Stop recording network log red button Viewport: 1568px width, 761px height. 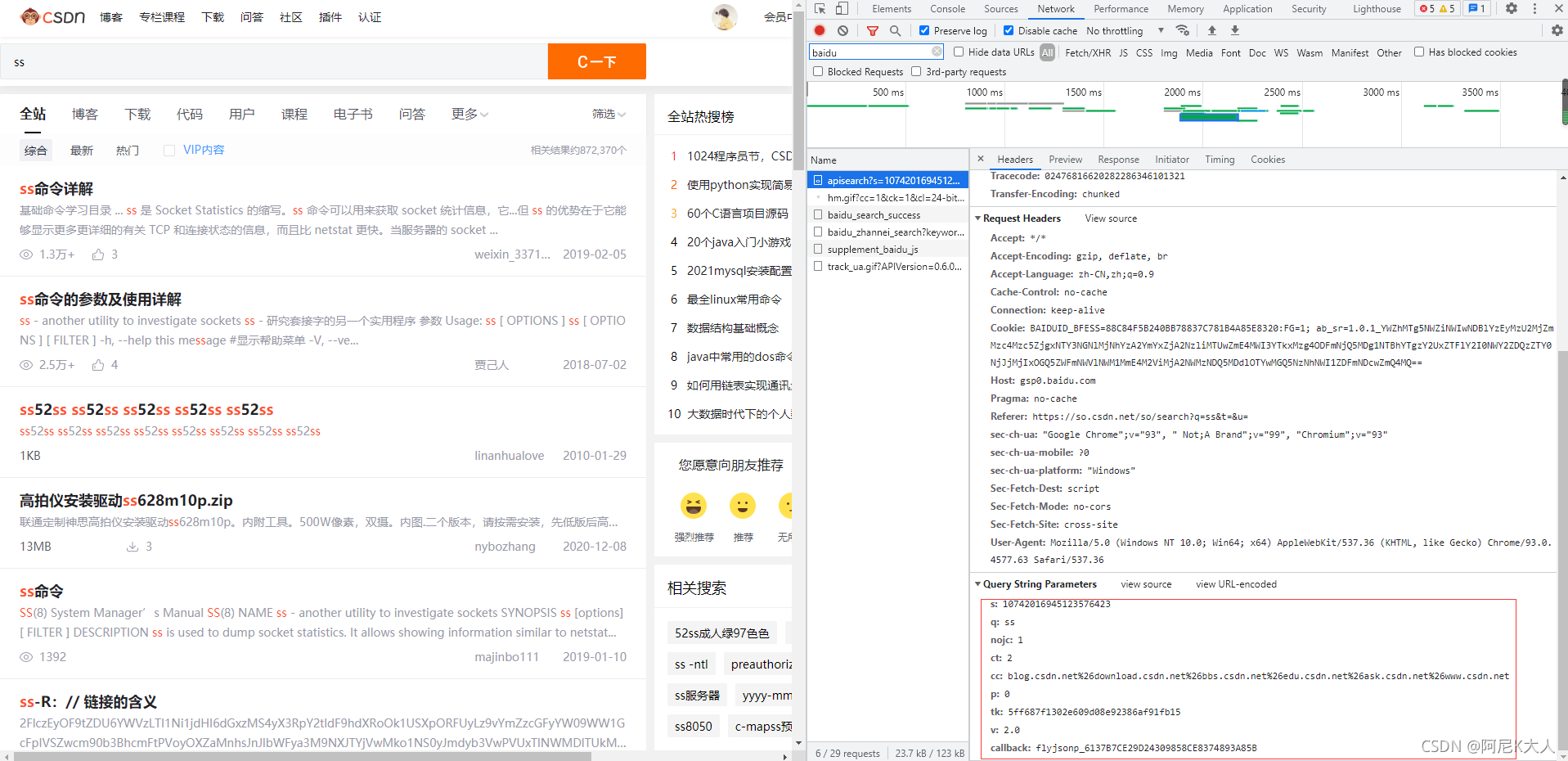pyautogui.click(x=820, y=30)
